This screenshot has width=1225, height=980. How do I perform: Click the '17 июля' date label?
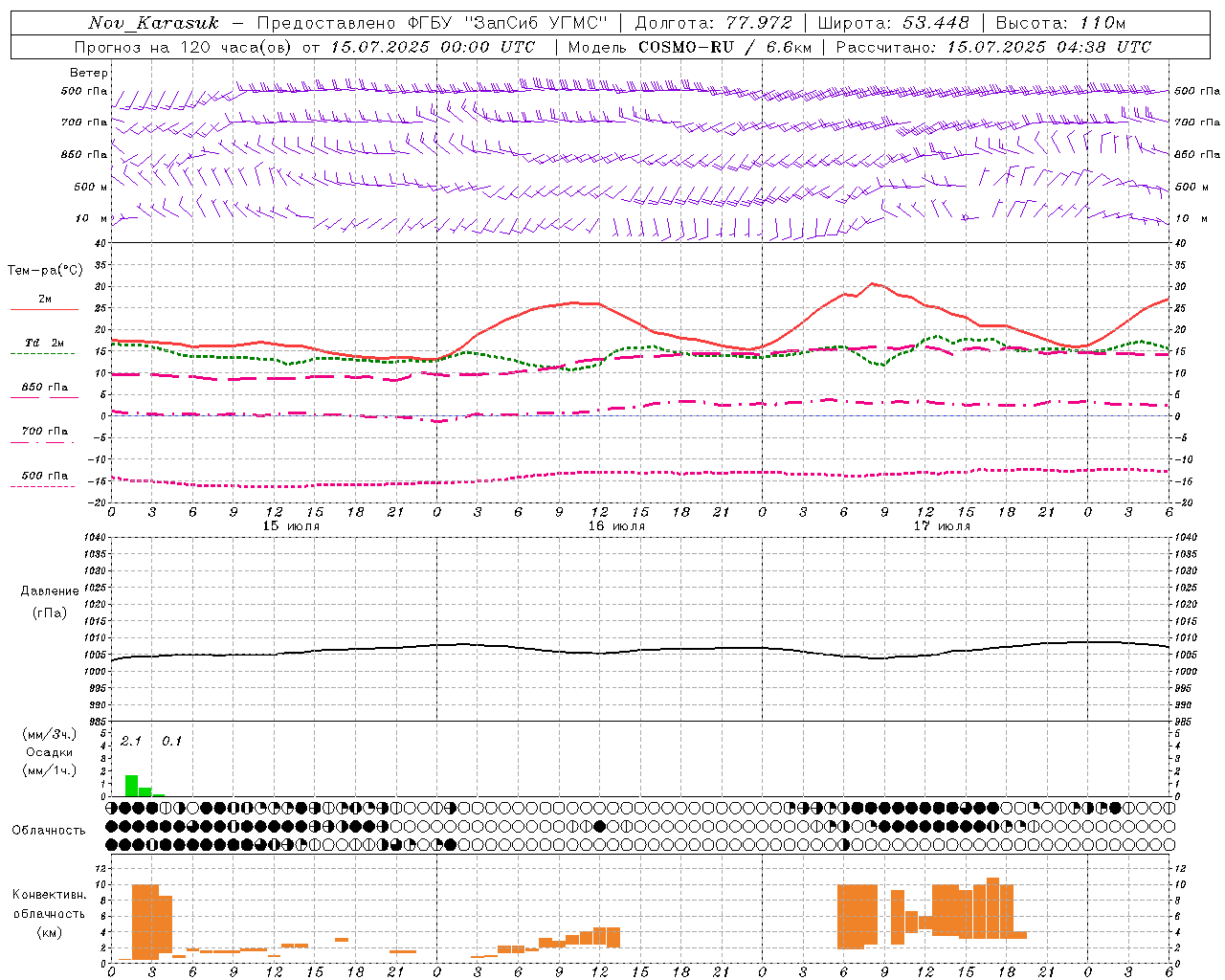coord(942,526)
